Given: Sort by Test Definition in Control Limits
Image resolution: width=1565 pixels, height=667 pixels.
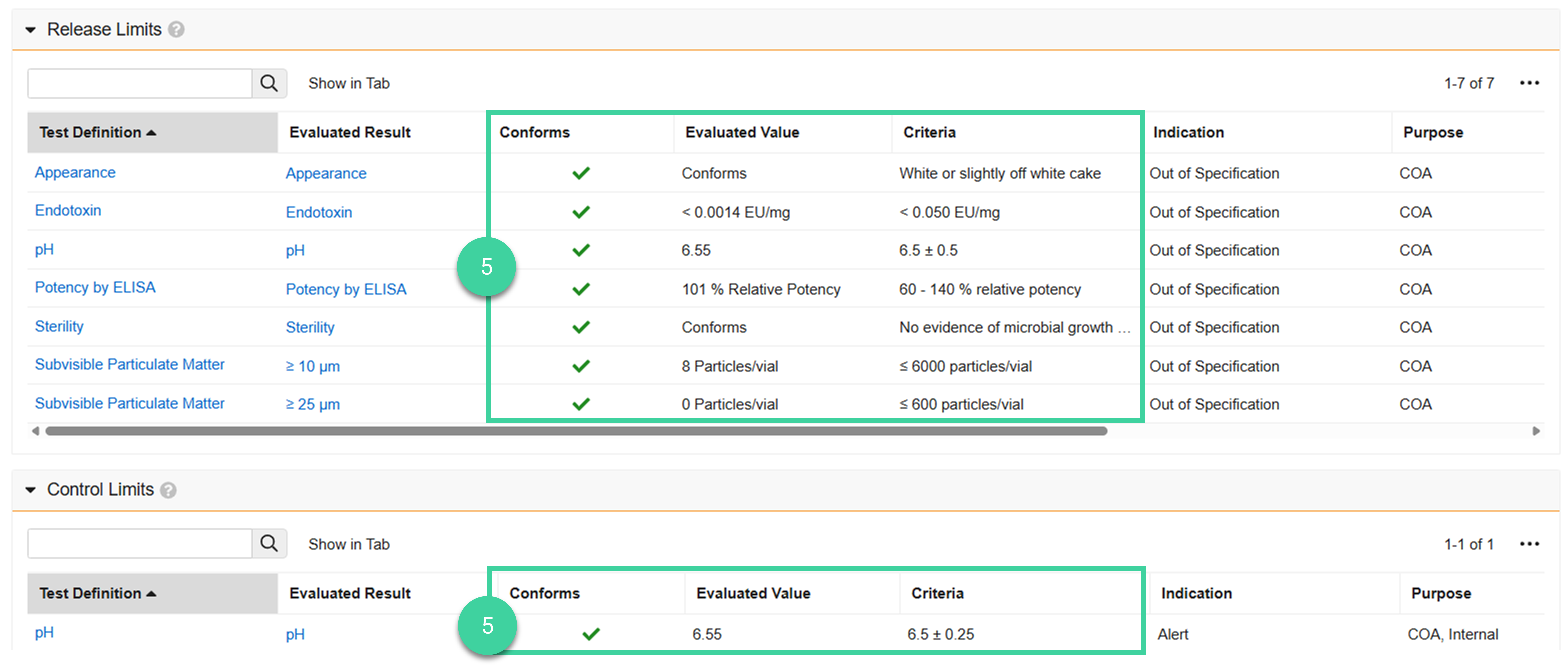Looking at the screenshot, I should [x=97, y=593].
